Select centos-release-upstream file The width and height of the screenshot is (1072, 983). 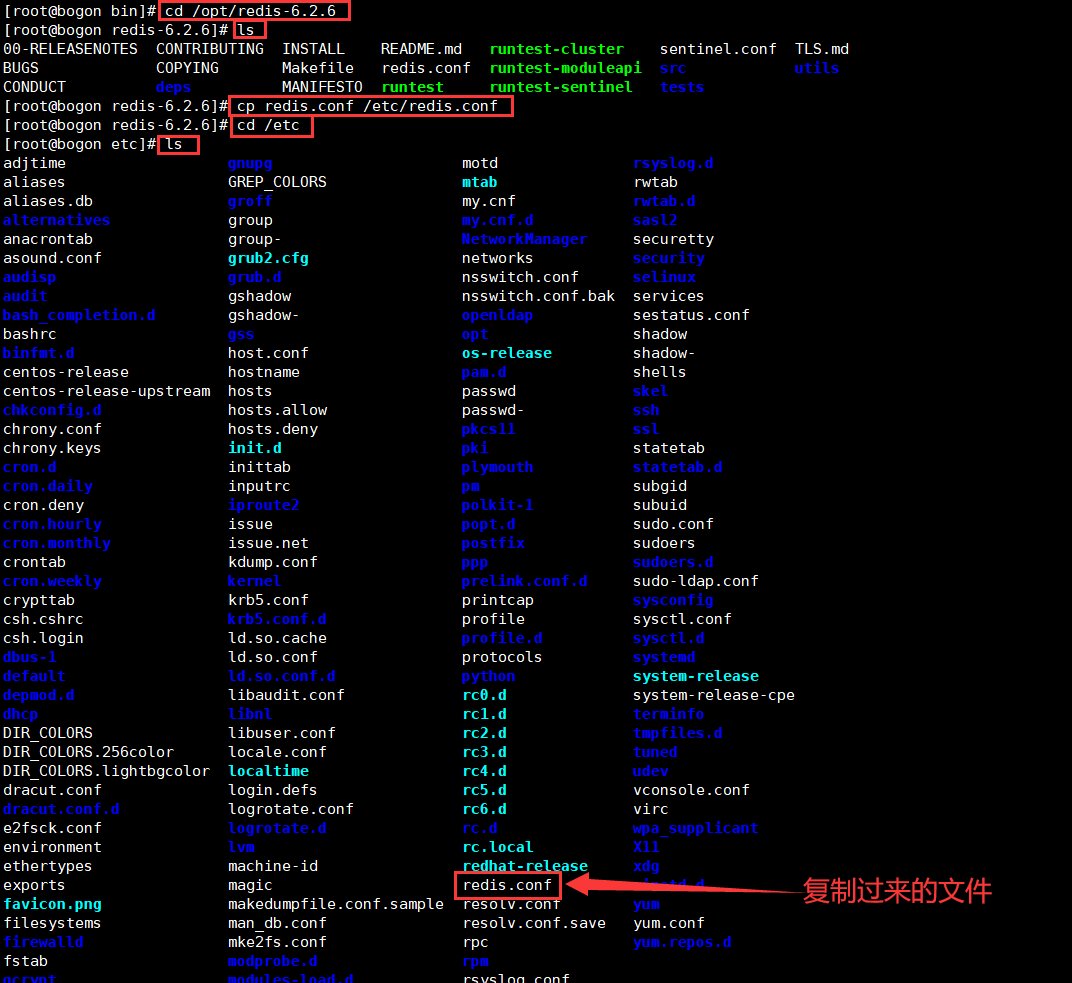(107, 391)
